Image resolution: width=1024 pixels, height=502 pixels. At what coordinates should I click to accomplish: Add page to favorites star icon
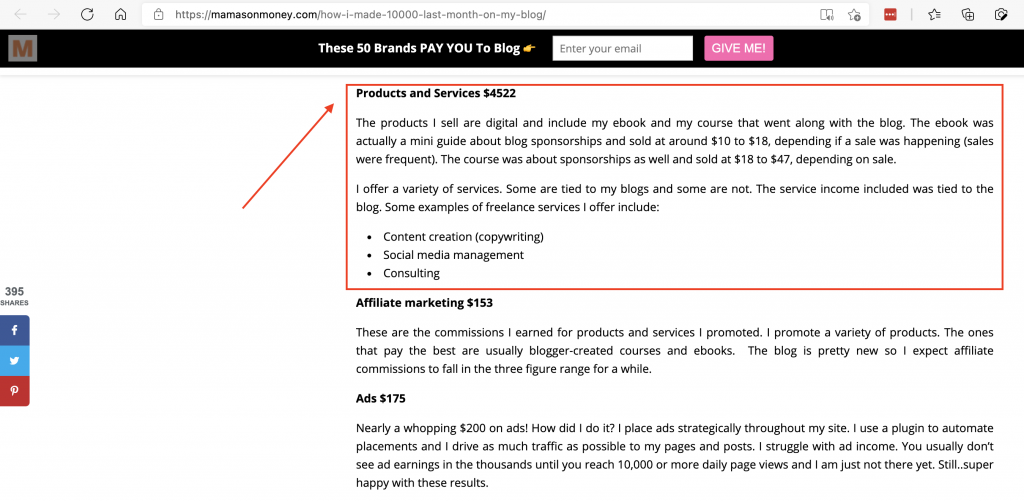tap(854, 14)
